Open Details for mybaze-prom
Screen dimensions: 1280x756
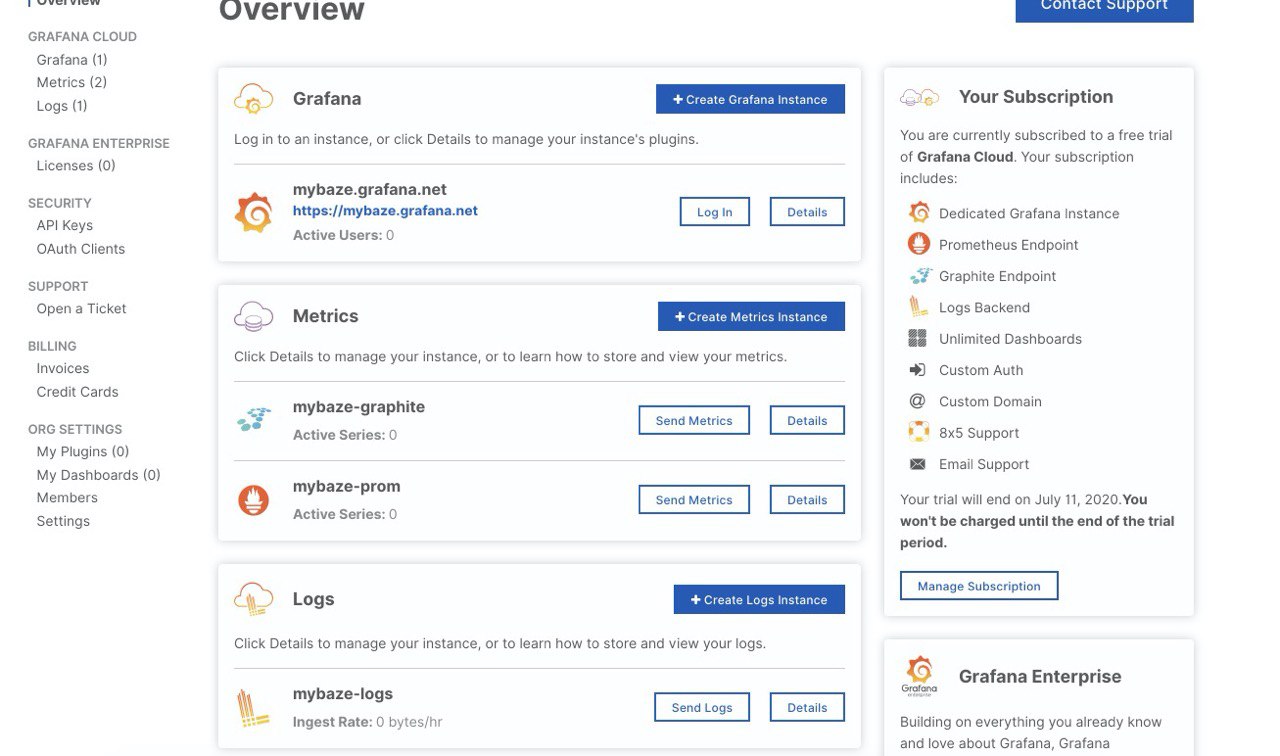click(807, 499)
